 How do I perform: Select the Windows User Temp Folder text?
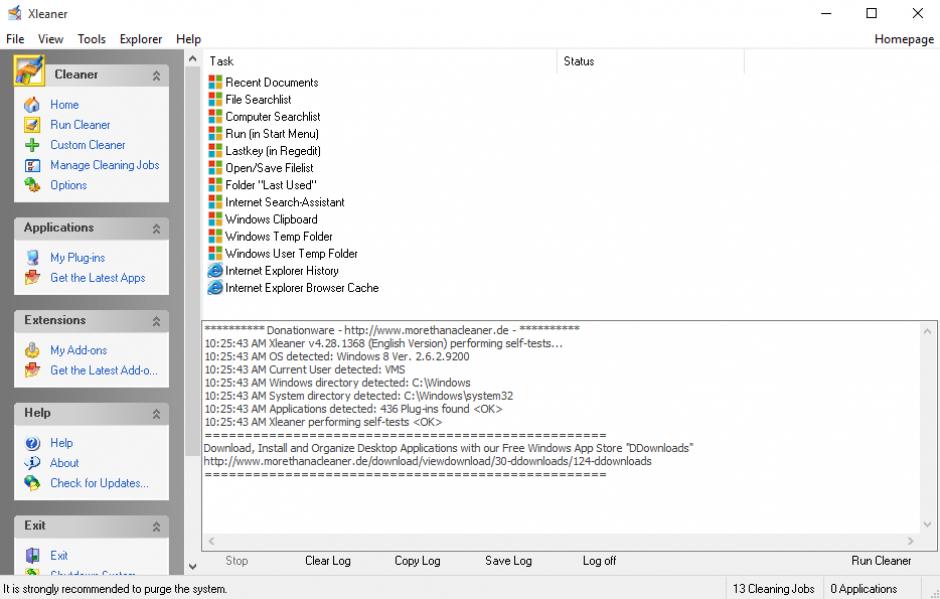pos(291,254)
